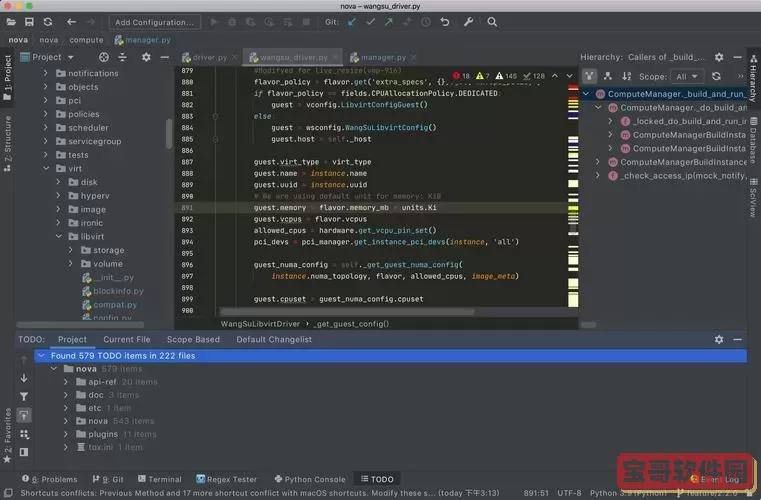Select Found 579 TODO items row
This screenshot has width=761, height=500.
(x=391, y=356)
